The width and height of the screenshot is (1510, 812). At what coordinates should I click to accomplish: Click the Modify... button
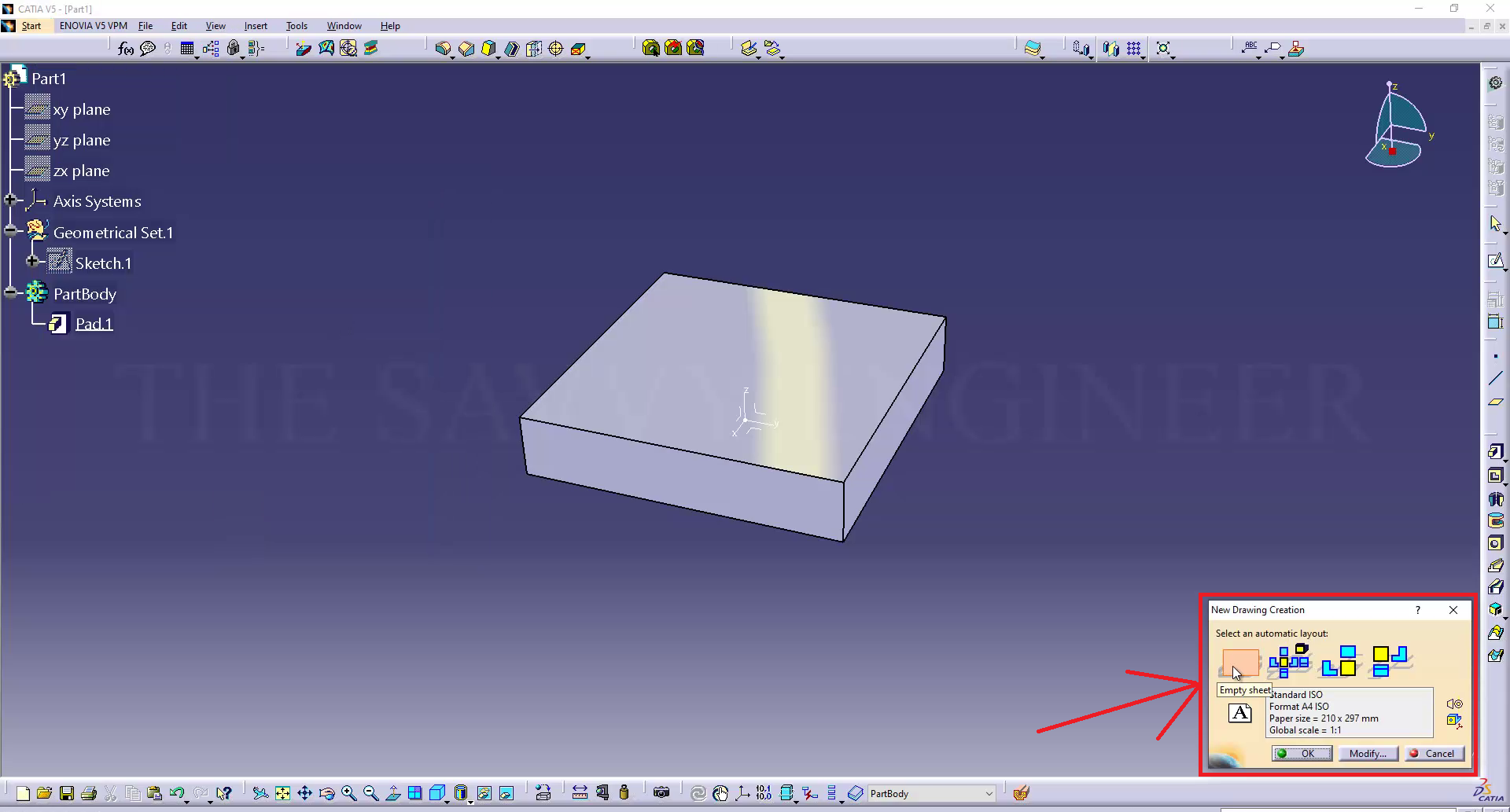pyautogui.click(x=1368, y=753)
